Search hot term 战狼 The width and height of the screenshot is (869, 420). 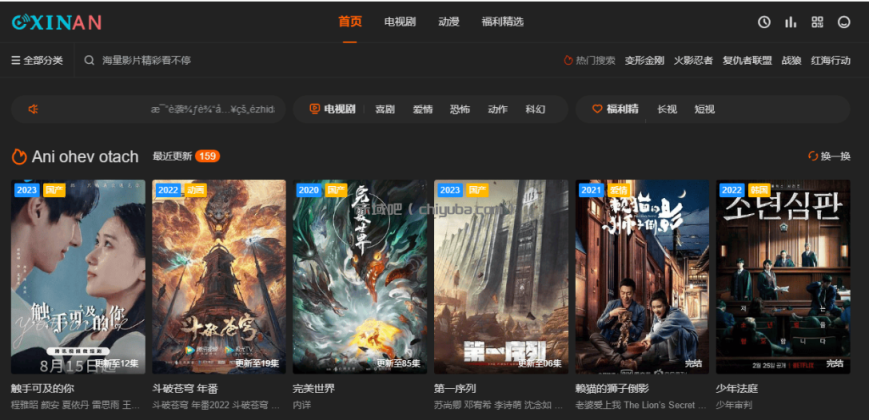pyautogui.click(x=791, y=60)
